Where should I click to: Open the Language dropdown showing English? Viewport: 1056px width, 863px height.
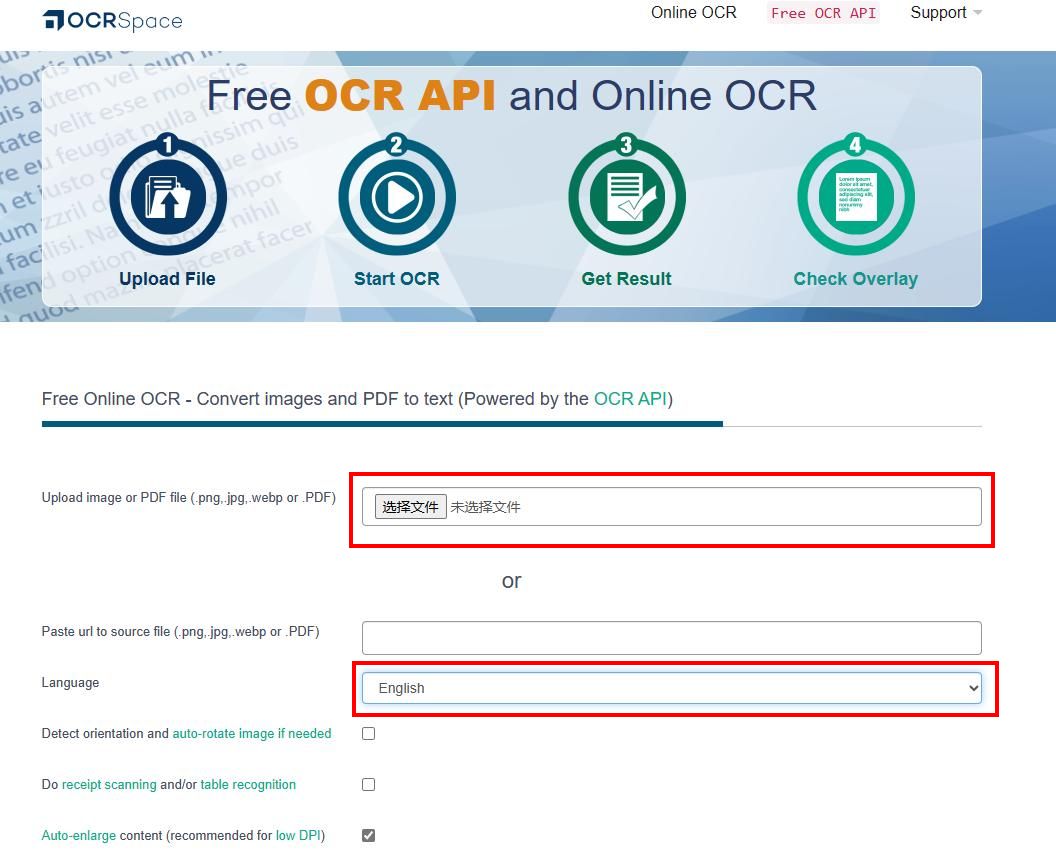[x=671, y=688]
